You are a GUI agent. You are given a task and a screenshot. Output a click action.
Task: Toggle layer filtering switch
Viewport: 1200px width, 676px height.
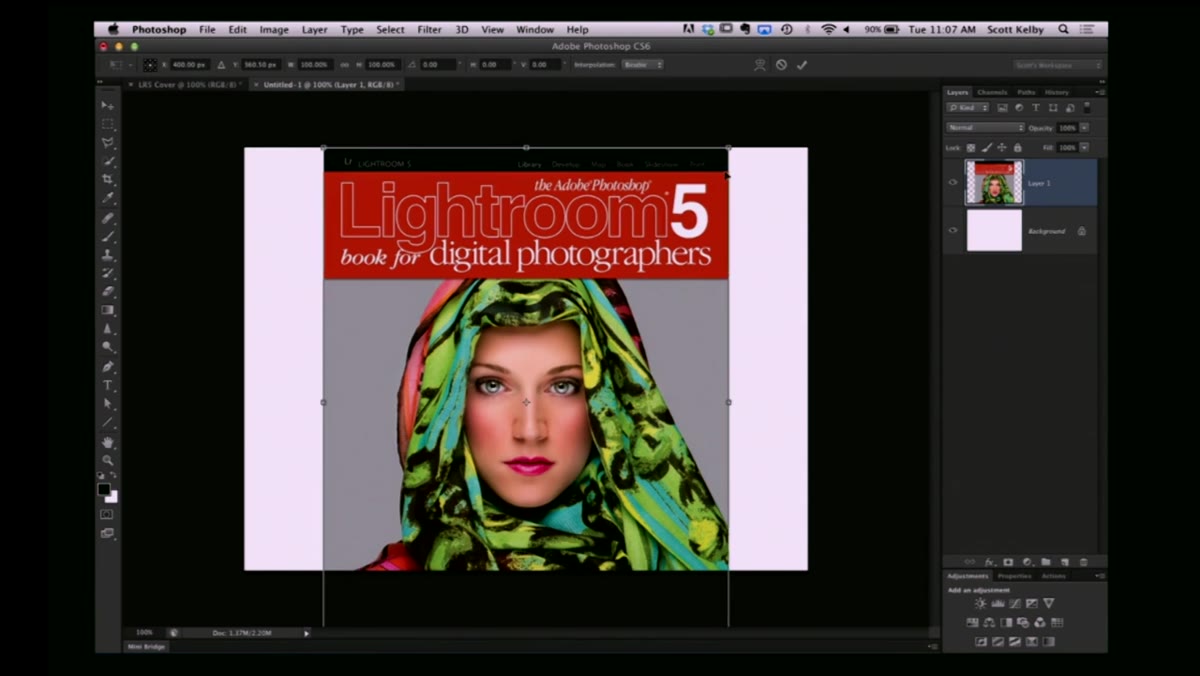tap(1087, 106)
